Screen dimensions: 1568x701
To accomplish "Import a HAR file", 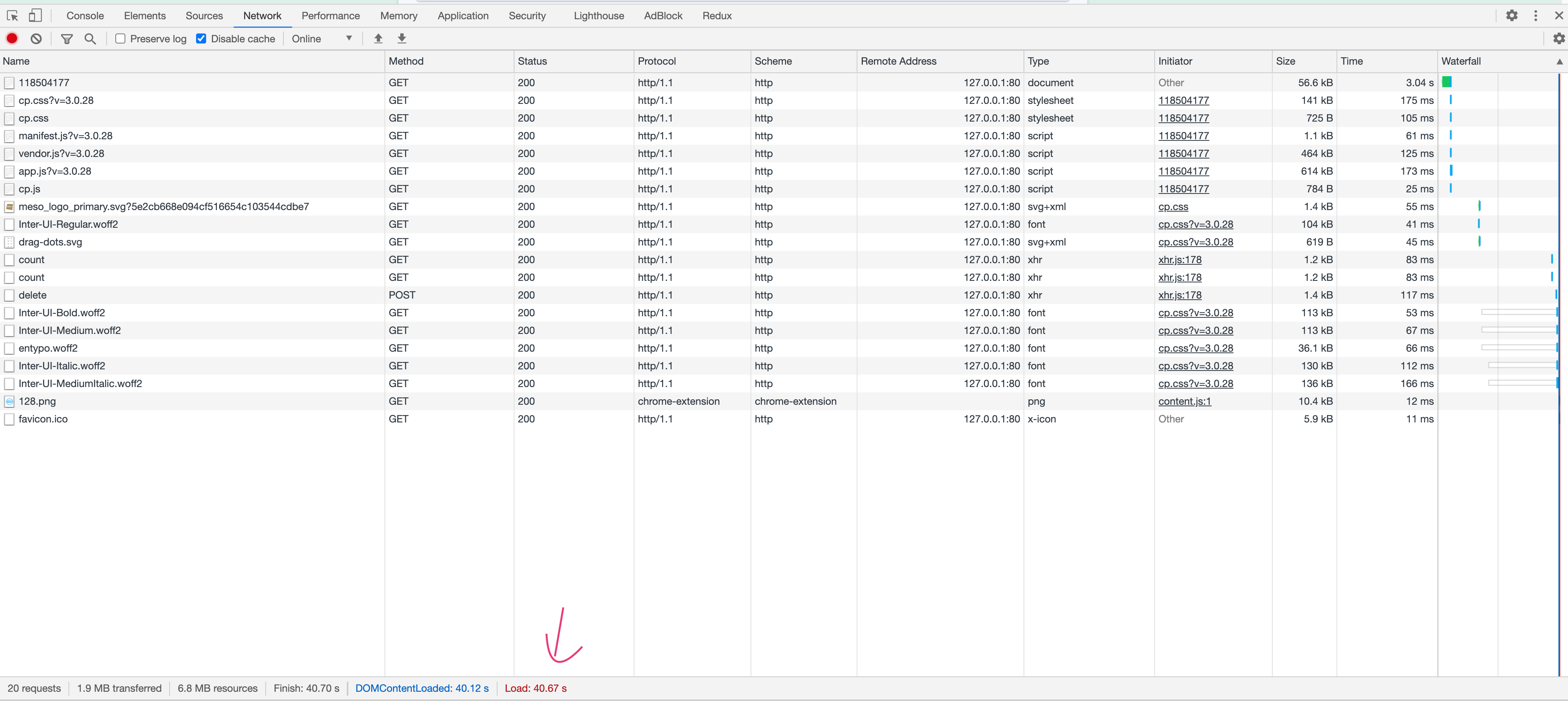I will [x=378, y=38].
